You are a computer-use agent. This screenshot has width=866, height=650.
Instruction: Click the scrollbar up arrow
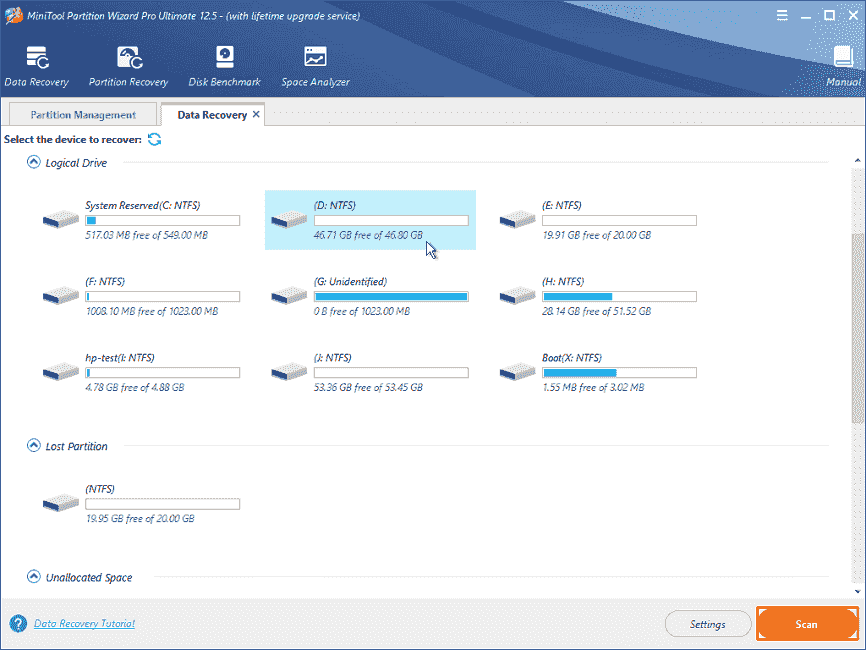[857, 161]
